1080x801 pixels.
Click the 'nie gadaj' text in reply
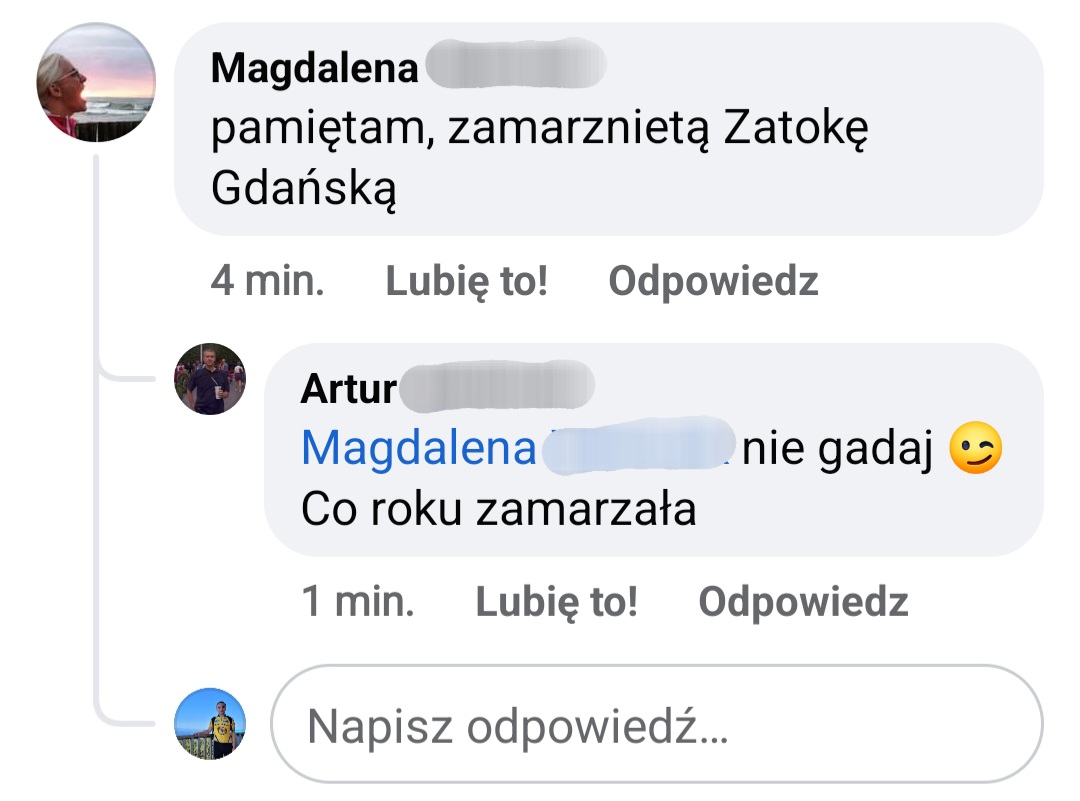click(x=838, y=452)
